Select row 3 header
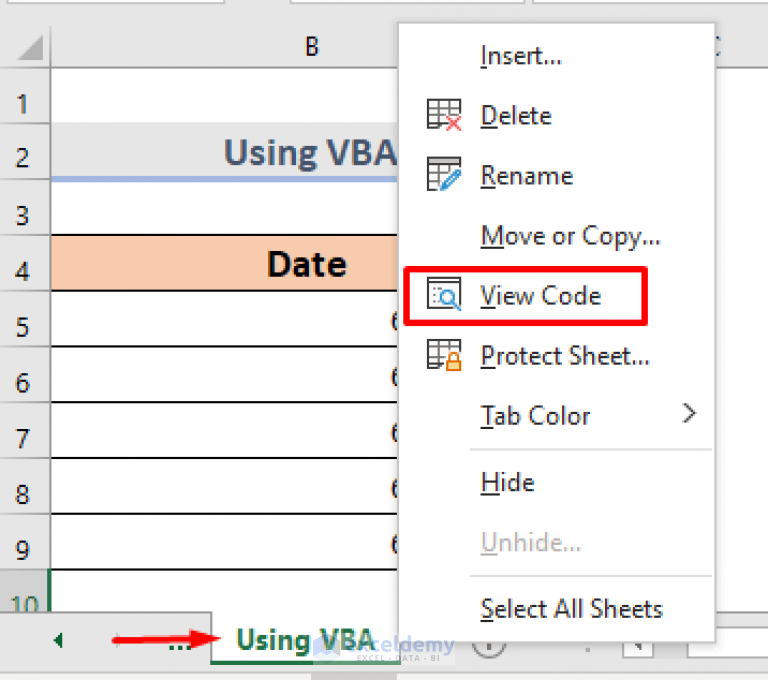 tap(24, 208)
